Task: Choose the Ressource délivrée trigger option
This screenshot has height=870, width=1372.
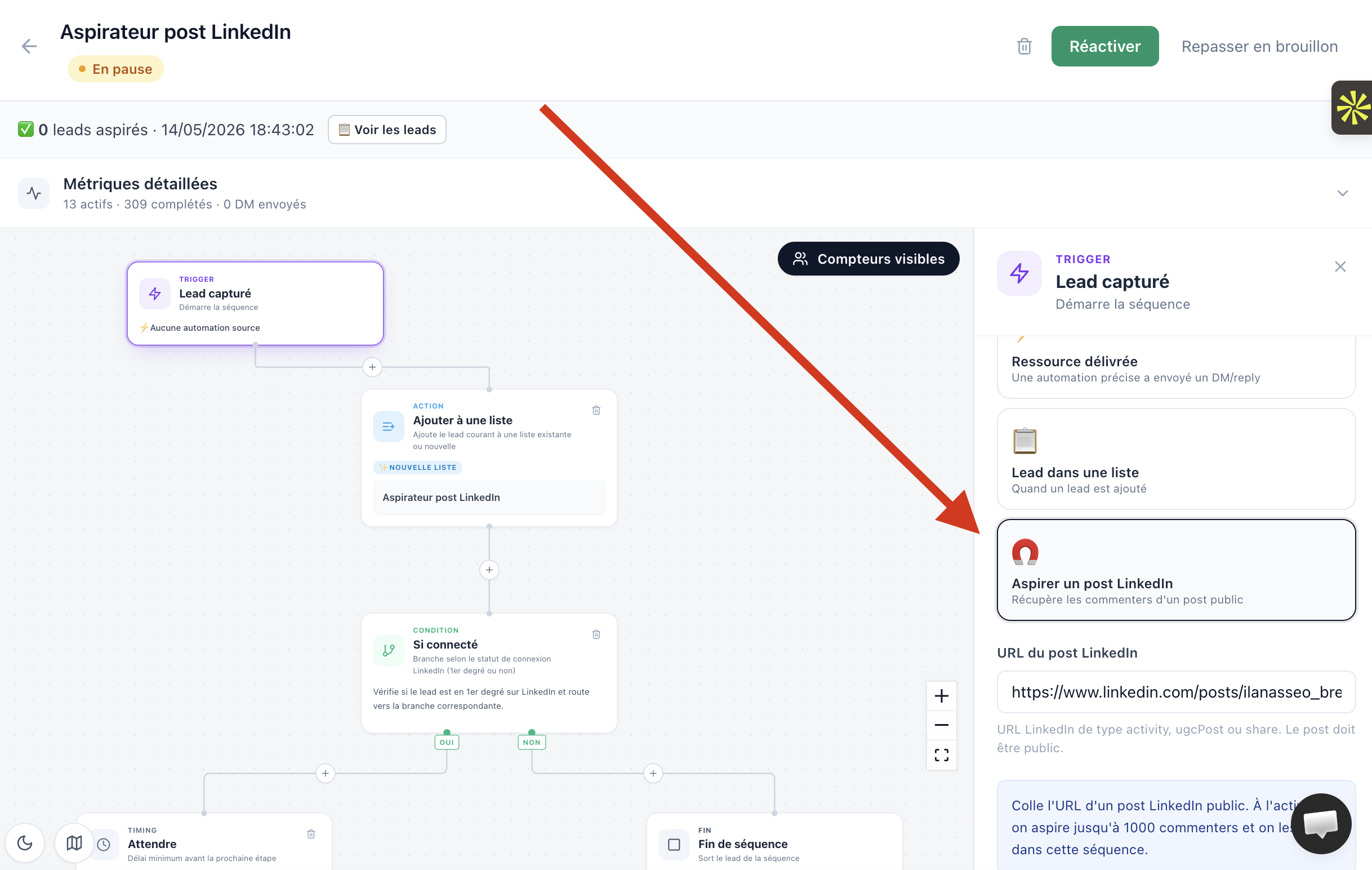Action: coord(1176,367)
